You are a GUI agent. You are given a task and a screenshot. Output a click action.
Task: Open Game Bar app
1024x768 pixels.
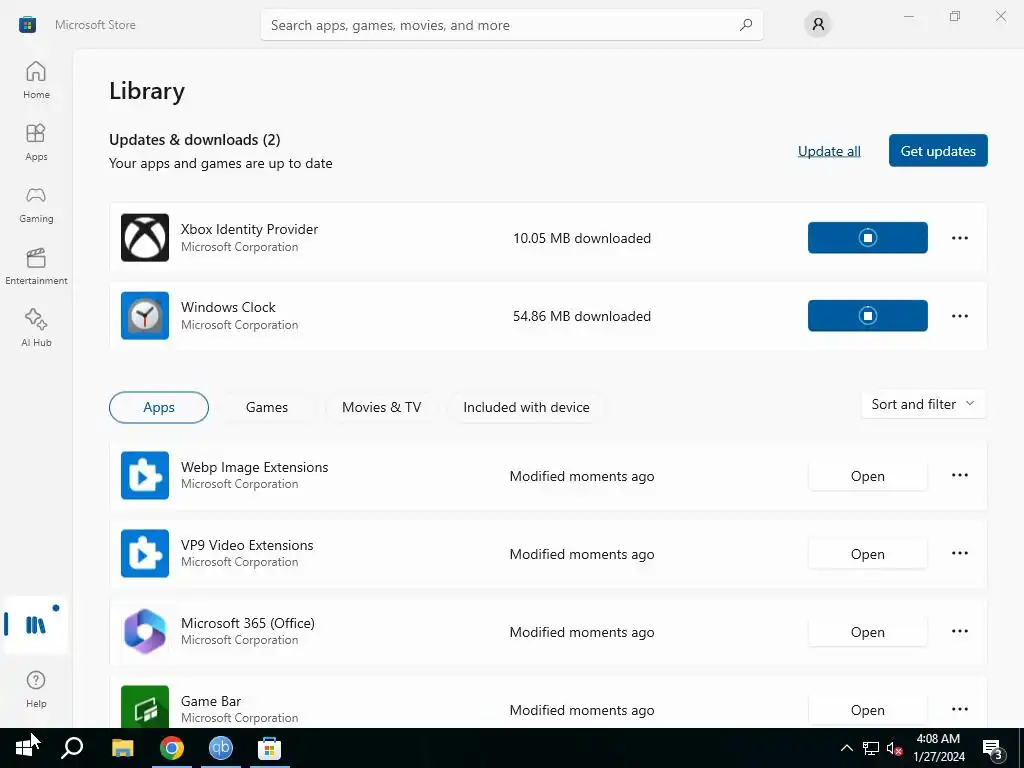point(867,710)
